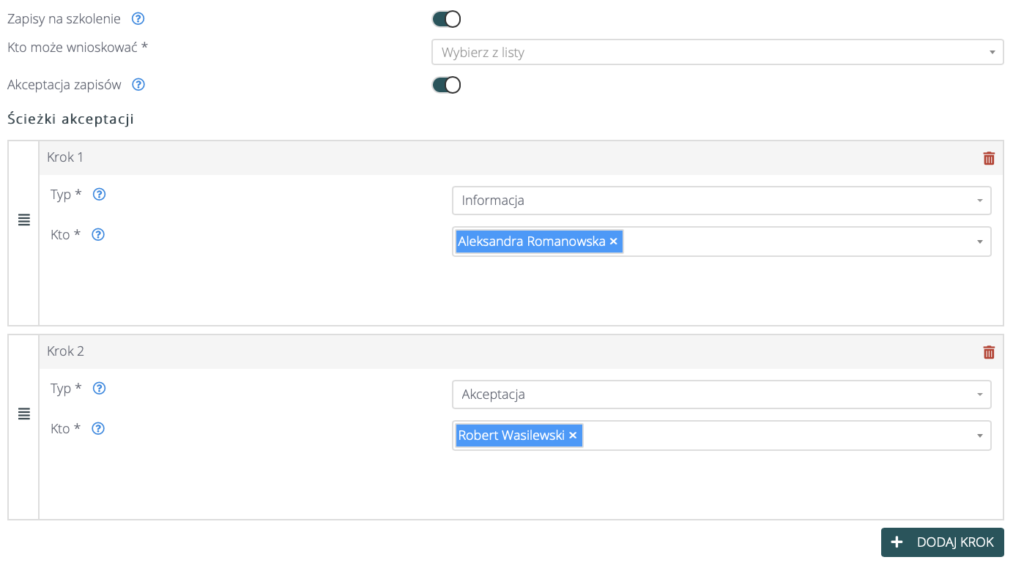Image resolution: width=1024 pixels, height=568 pixels.
Task: Click drag handle icon for Krok 1
Action: point(24,220)
